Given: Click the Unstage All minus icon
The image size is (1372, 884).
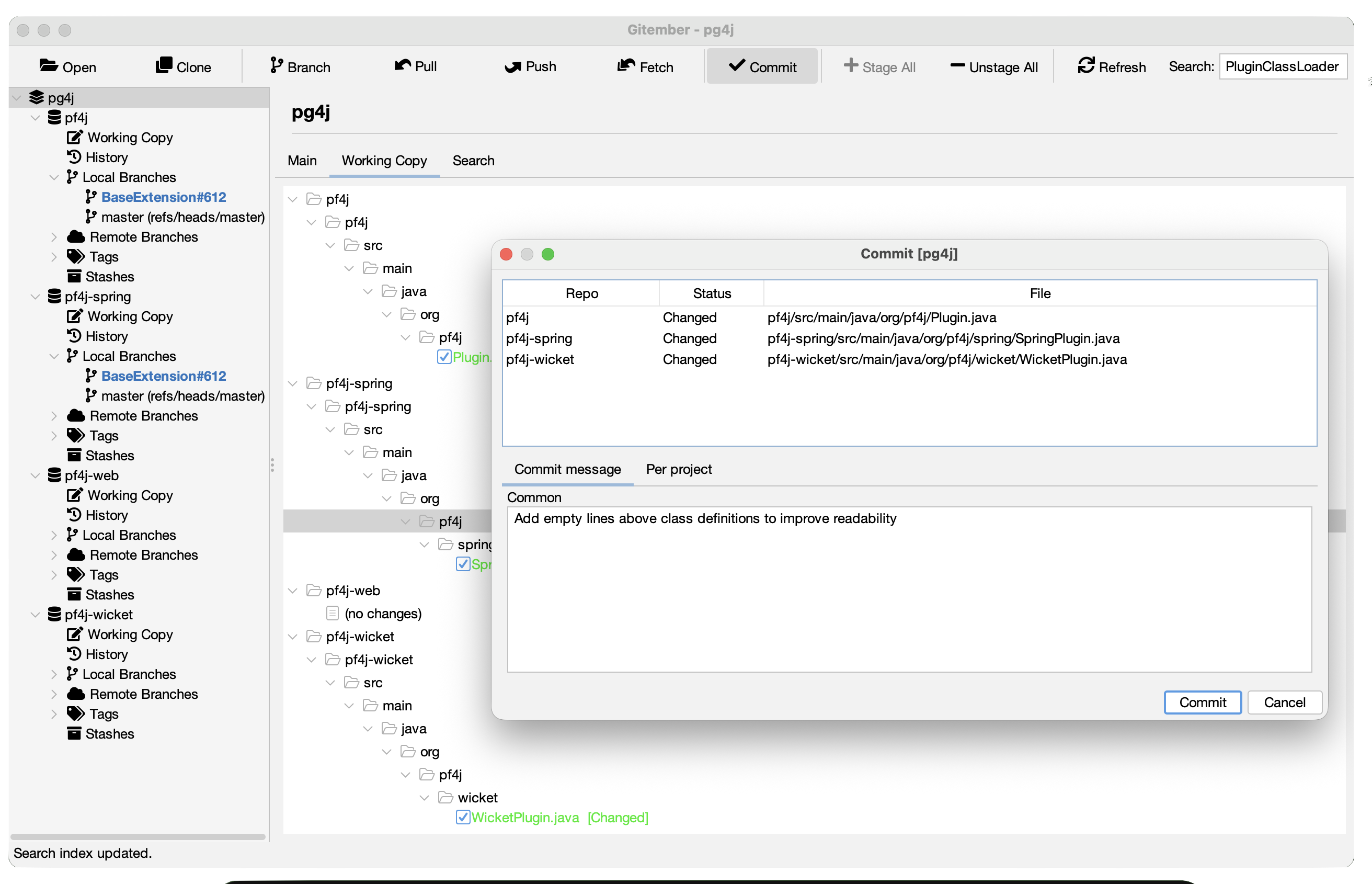Looking at the screenshot, I should (957, 66).
